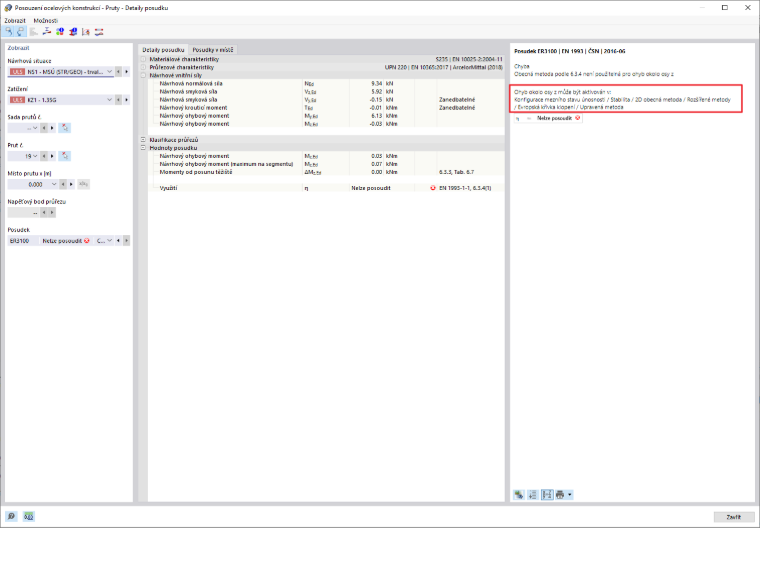Open the Návrhová situace dropdown
Viewport: 760px width, 570px height.
[110, 72]
